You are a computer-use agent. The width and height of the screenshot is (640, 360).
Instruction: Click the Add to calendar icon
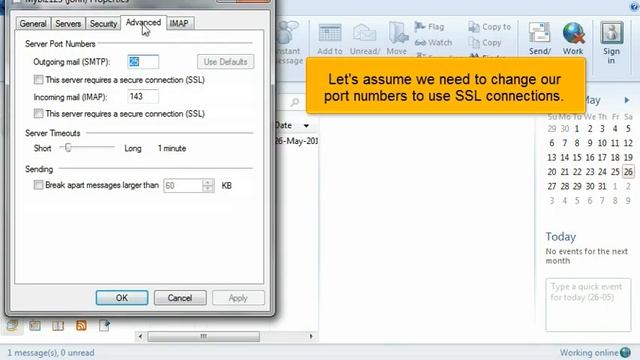(330, 33)
